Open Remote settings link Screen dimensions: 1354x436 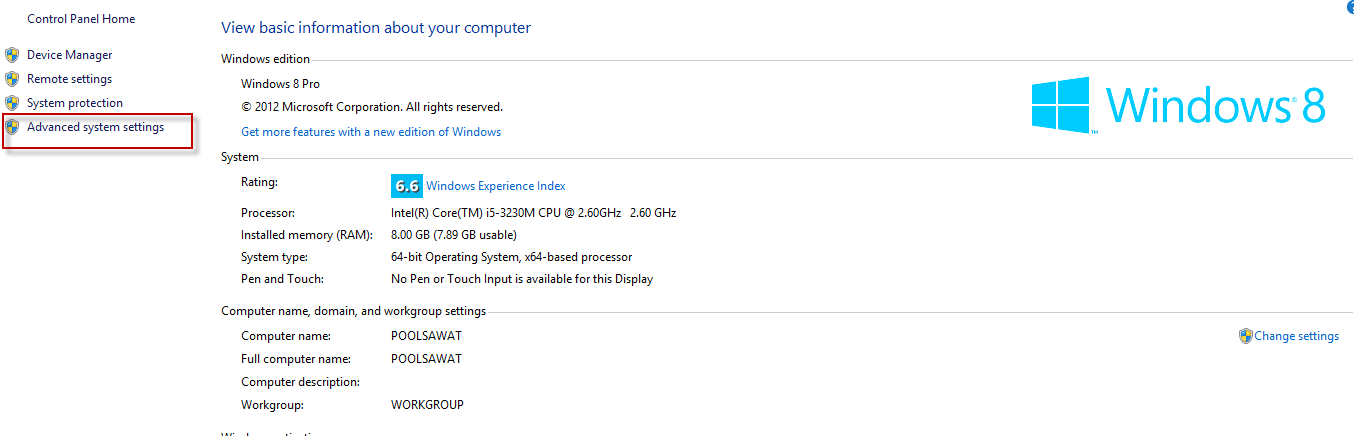pos(69,79)
